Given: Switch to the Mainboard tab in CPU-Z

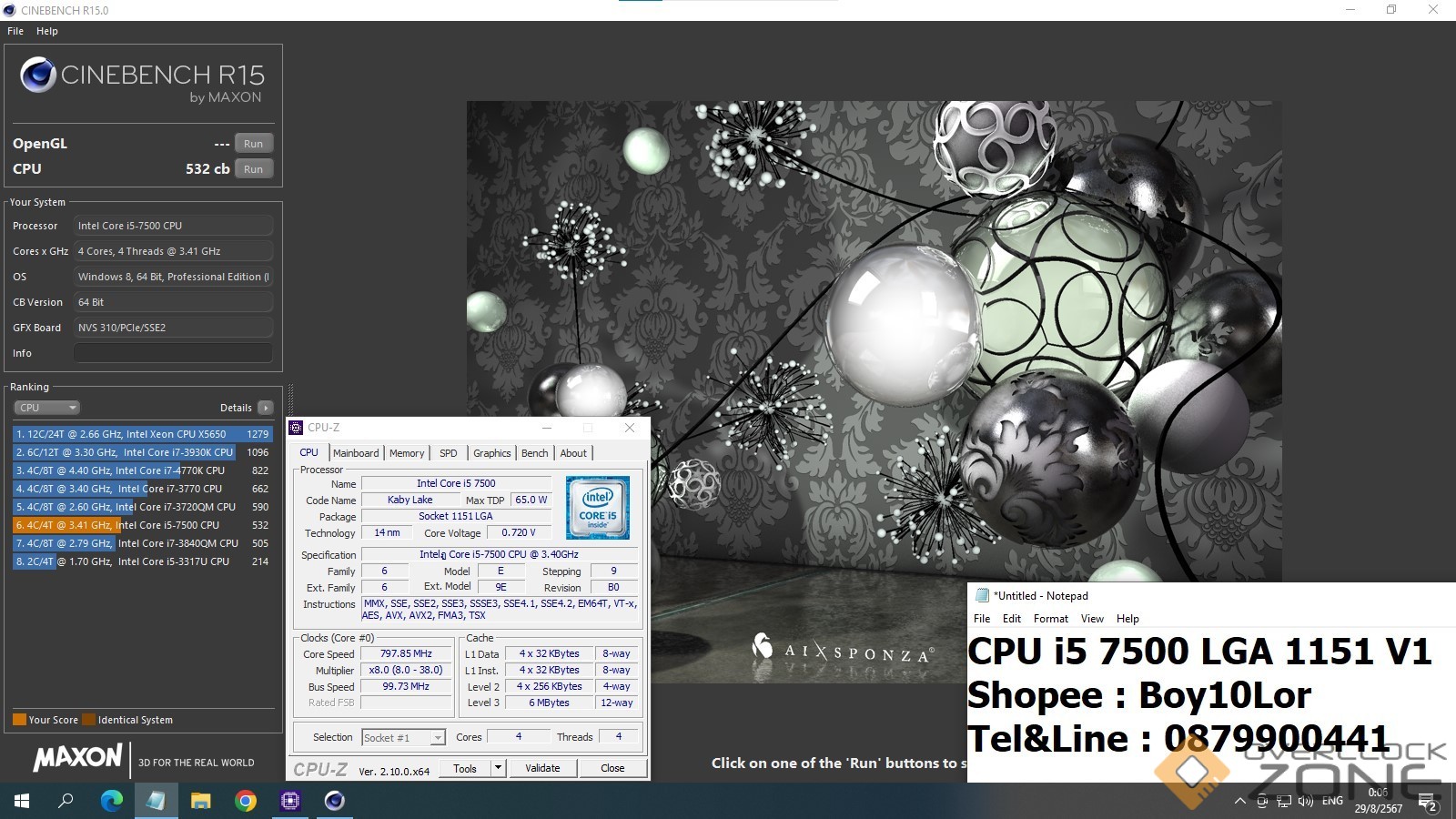Looking at the screenshot, I should (x=356, y=453).
